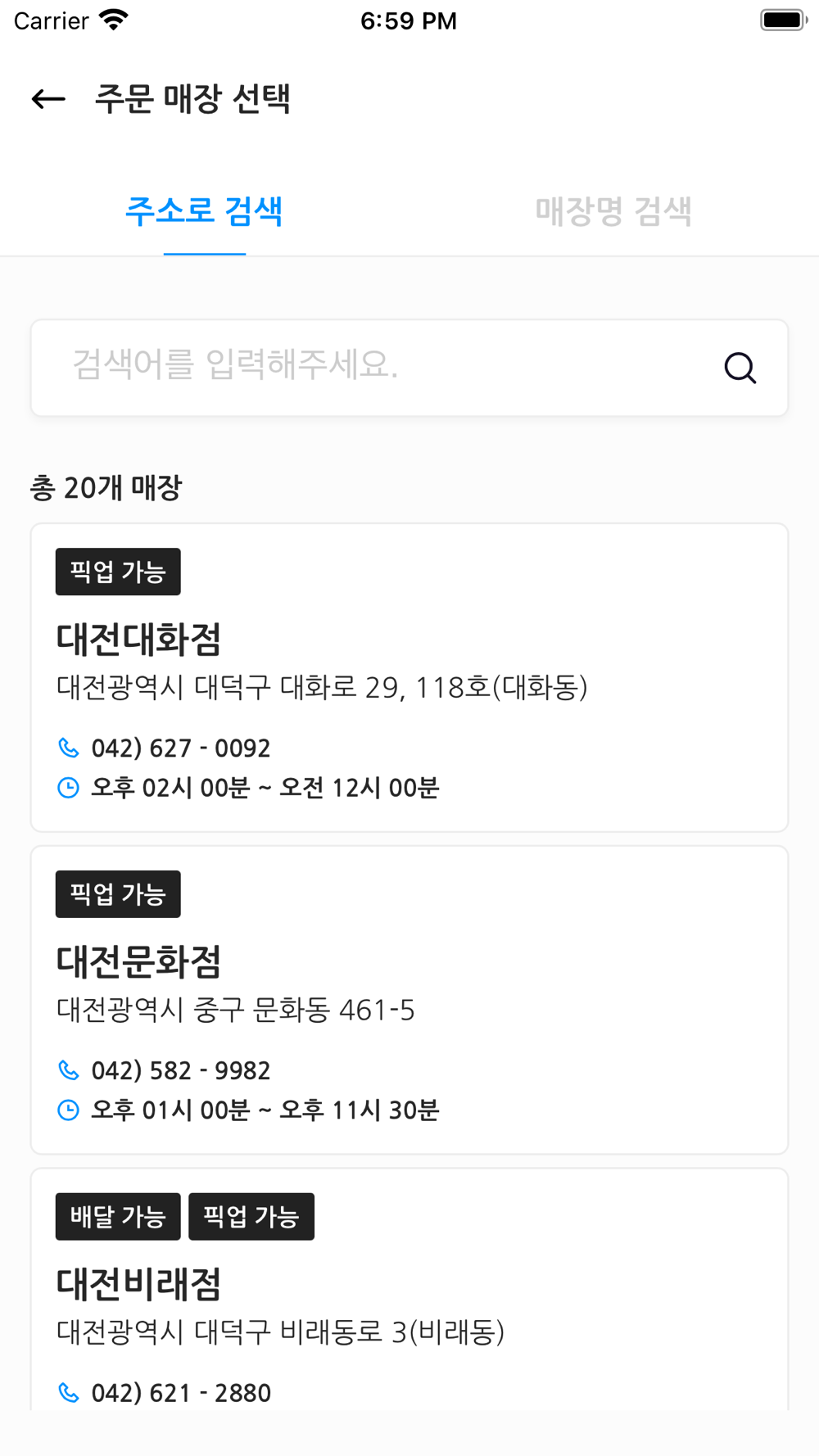This screenshot has width=819, height=1456.
Task: Call 042) 627 - 0092 number
Action: (181, 748)
